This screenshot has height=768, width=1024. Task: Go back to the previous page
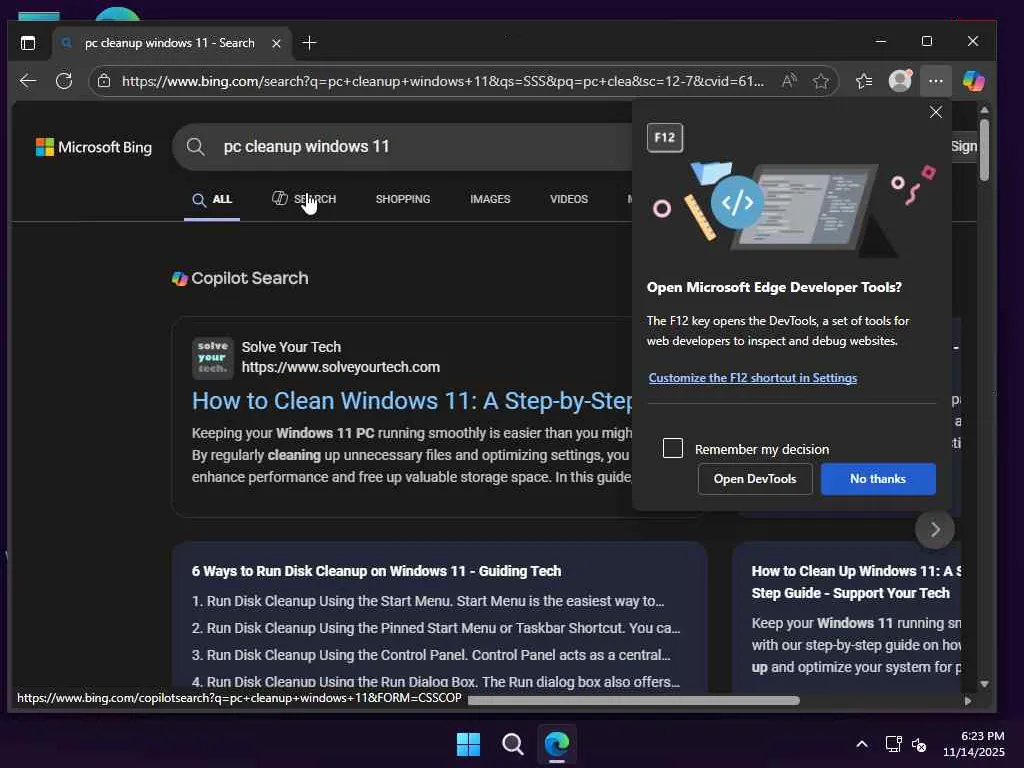28,81
